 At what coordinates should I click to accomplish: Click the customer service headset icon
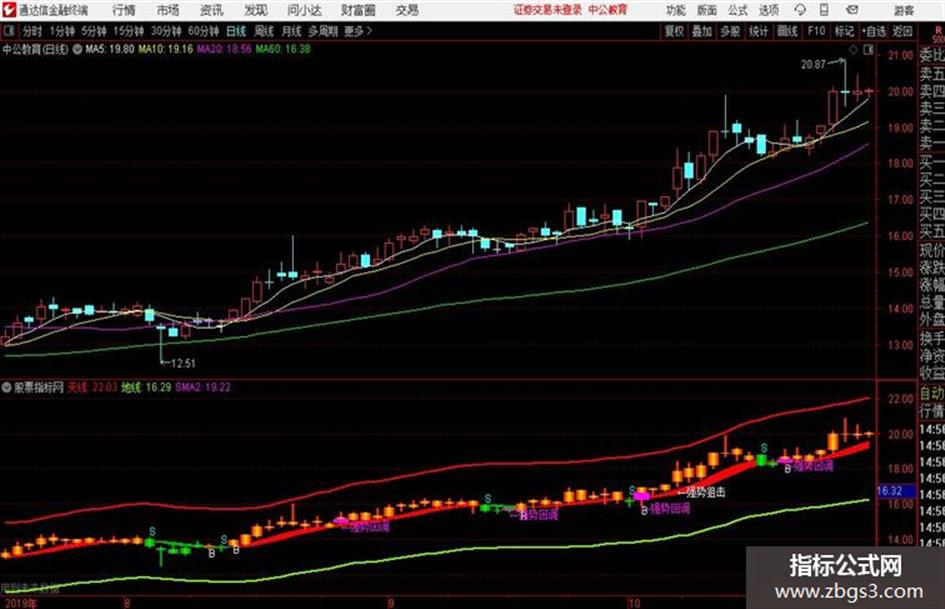tap(800, 10)
